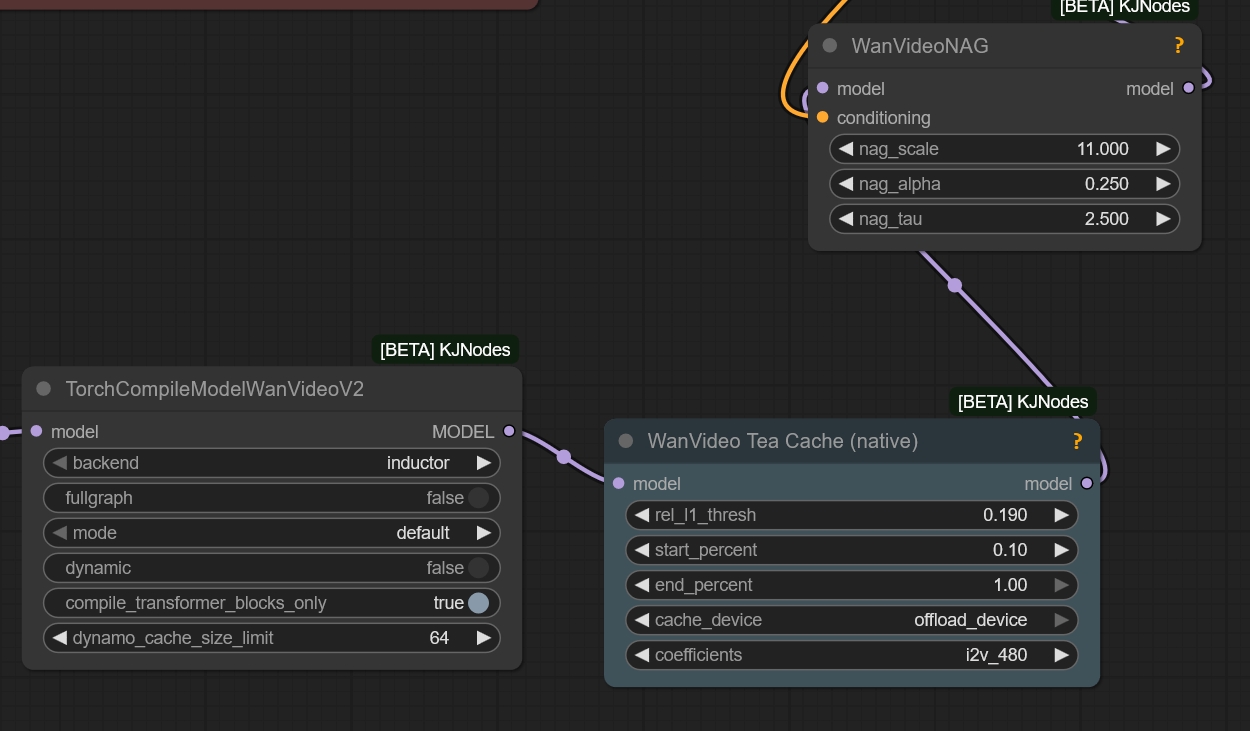
Task: Collapse WanVideo Tea Cache node via its dot
Action: (626, 441)
